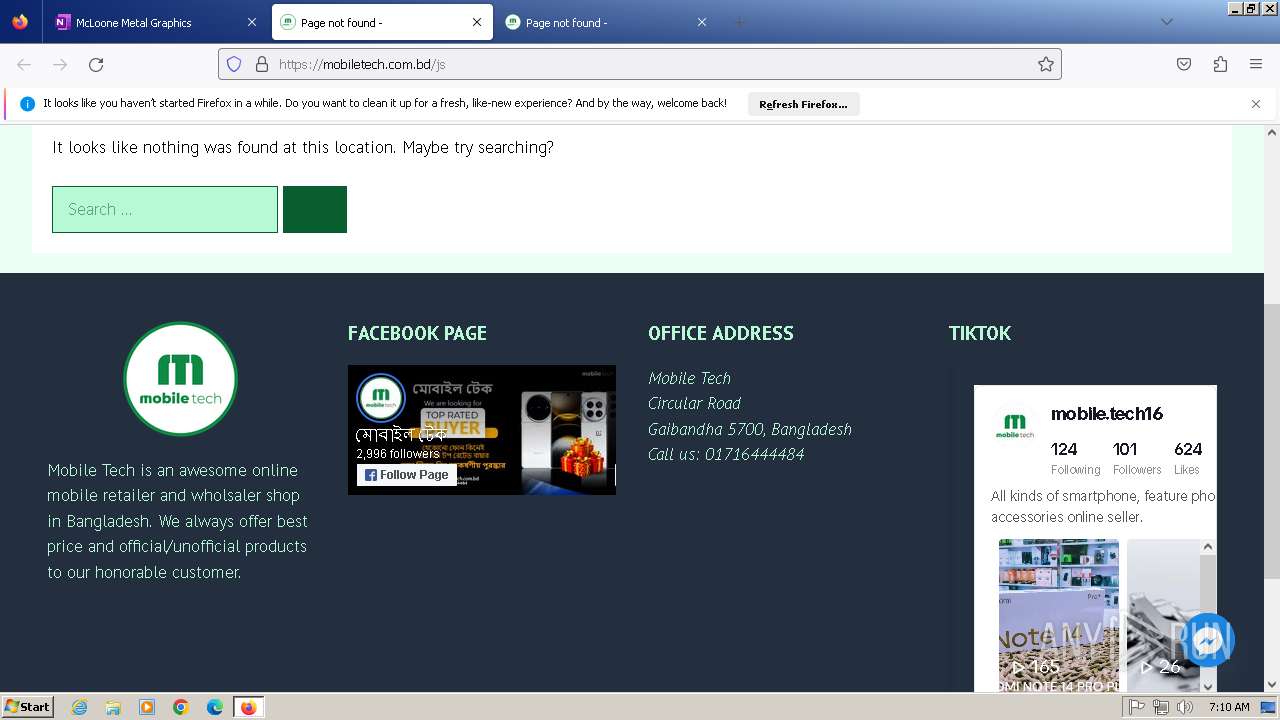
Task: Select Firefox window in taskbar
Action: [x=248, y=707]
